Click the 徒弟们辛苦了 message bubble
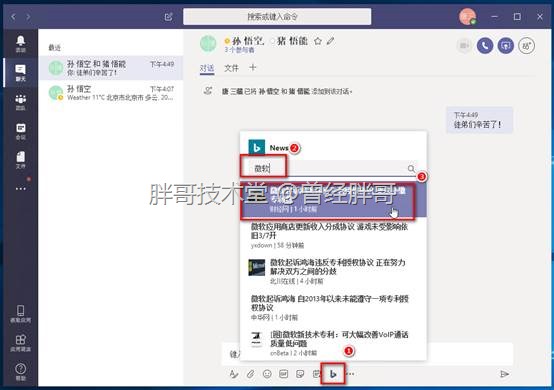The height and width of the screenshot is (390, 554). 479,120
